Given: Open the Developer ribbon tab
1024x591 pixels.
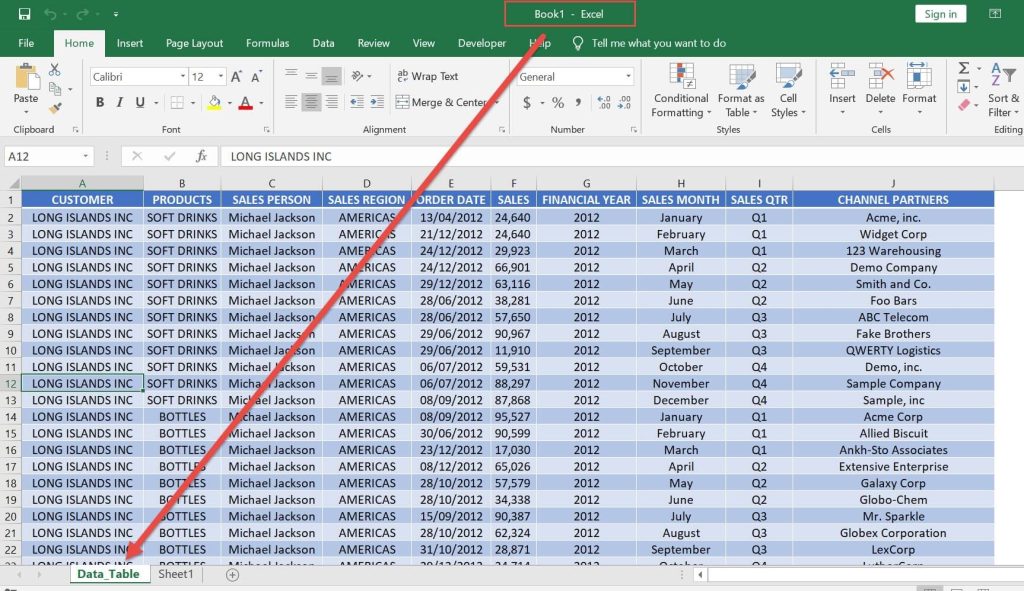Looking at the screenshot, I should click(481, 43).
